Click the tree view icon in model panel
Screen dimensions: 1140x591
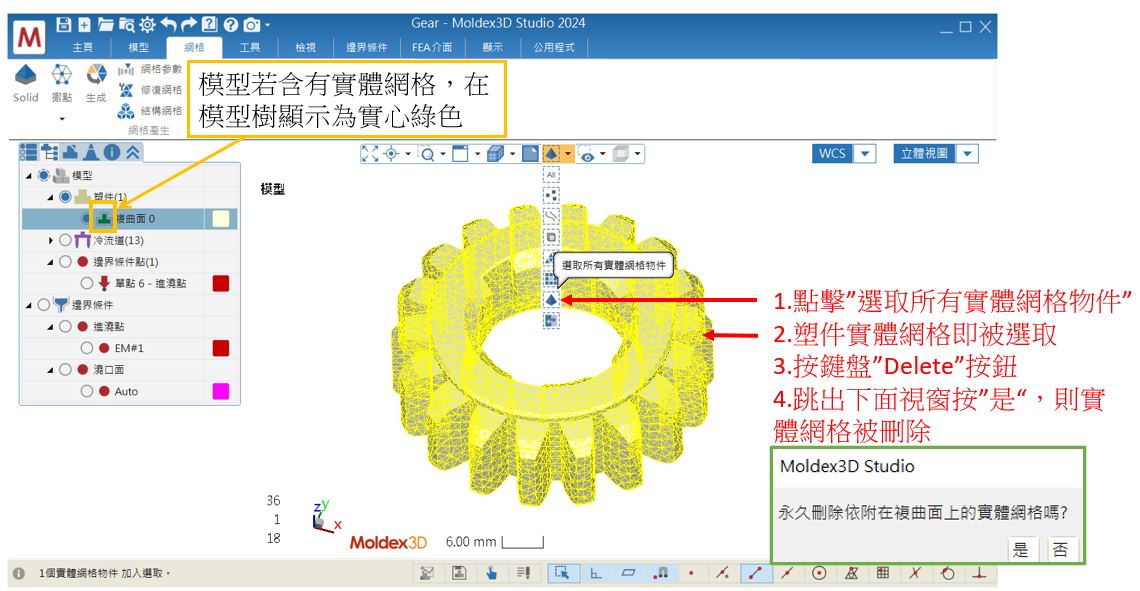tap(49, 152)
